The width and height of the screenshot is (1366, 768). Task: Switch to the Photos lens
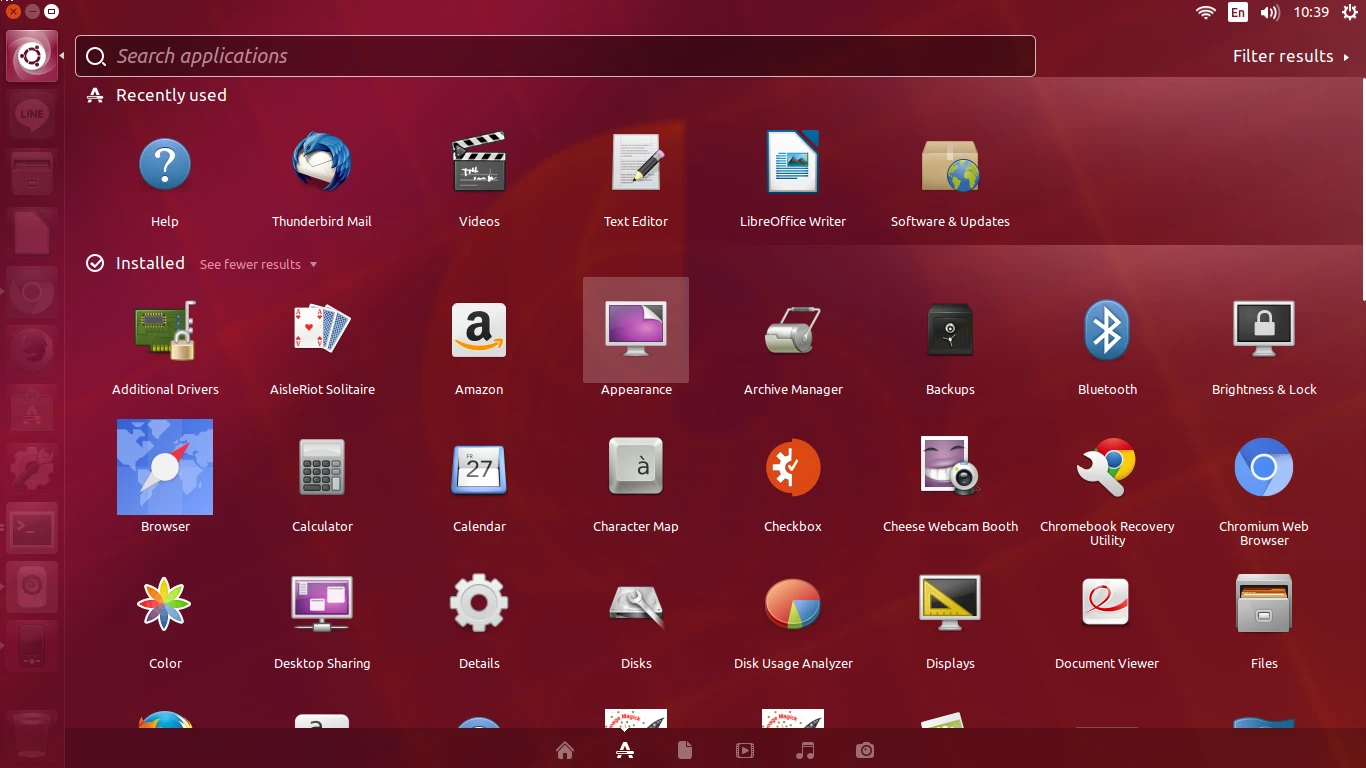pos(865,750)
